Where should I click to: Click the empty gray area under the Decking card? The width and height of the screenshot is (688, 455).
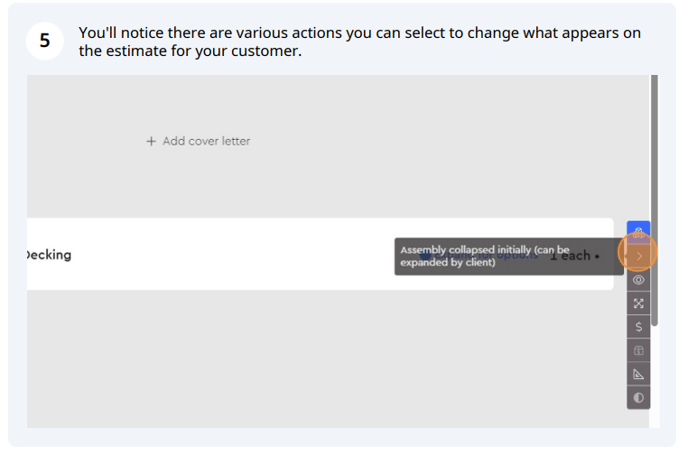tap(325, 359)
